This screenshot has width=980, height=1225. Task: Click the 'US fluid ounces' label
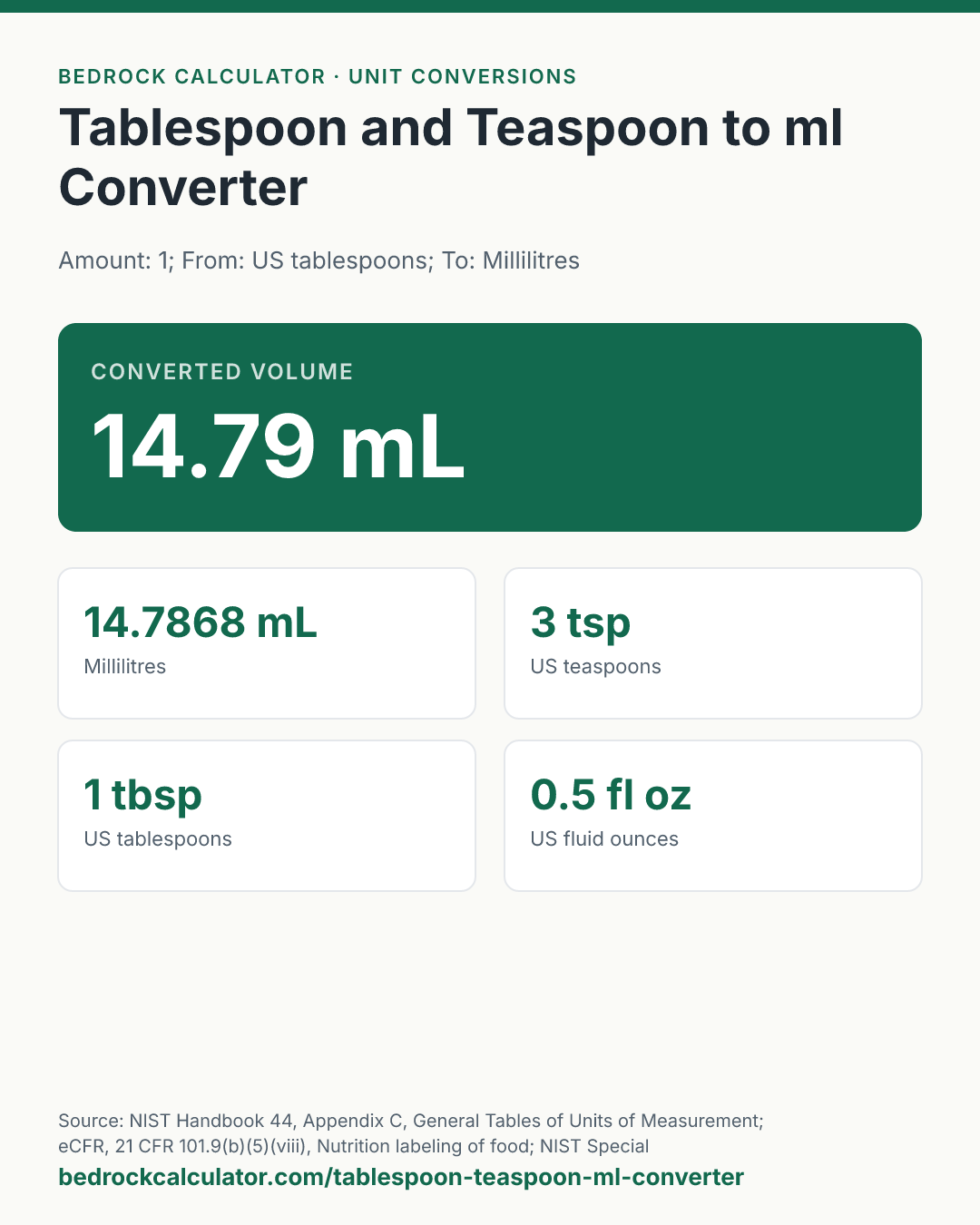[x=604, y=838]
